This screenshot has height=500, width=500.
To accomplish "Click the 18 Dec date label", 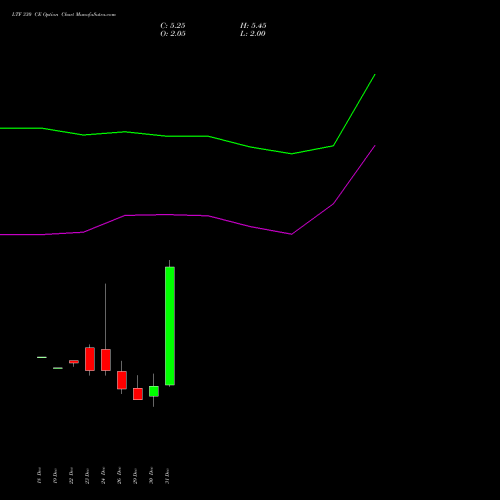I will [39, 476].
